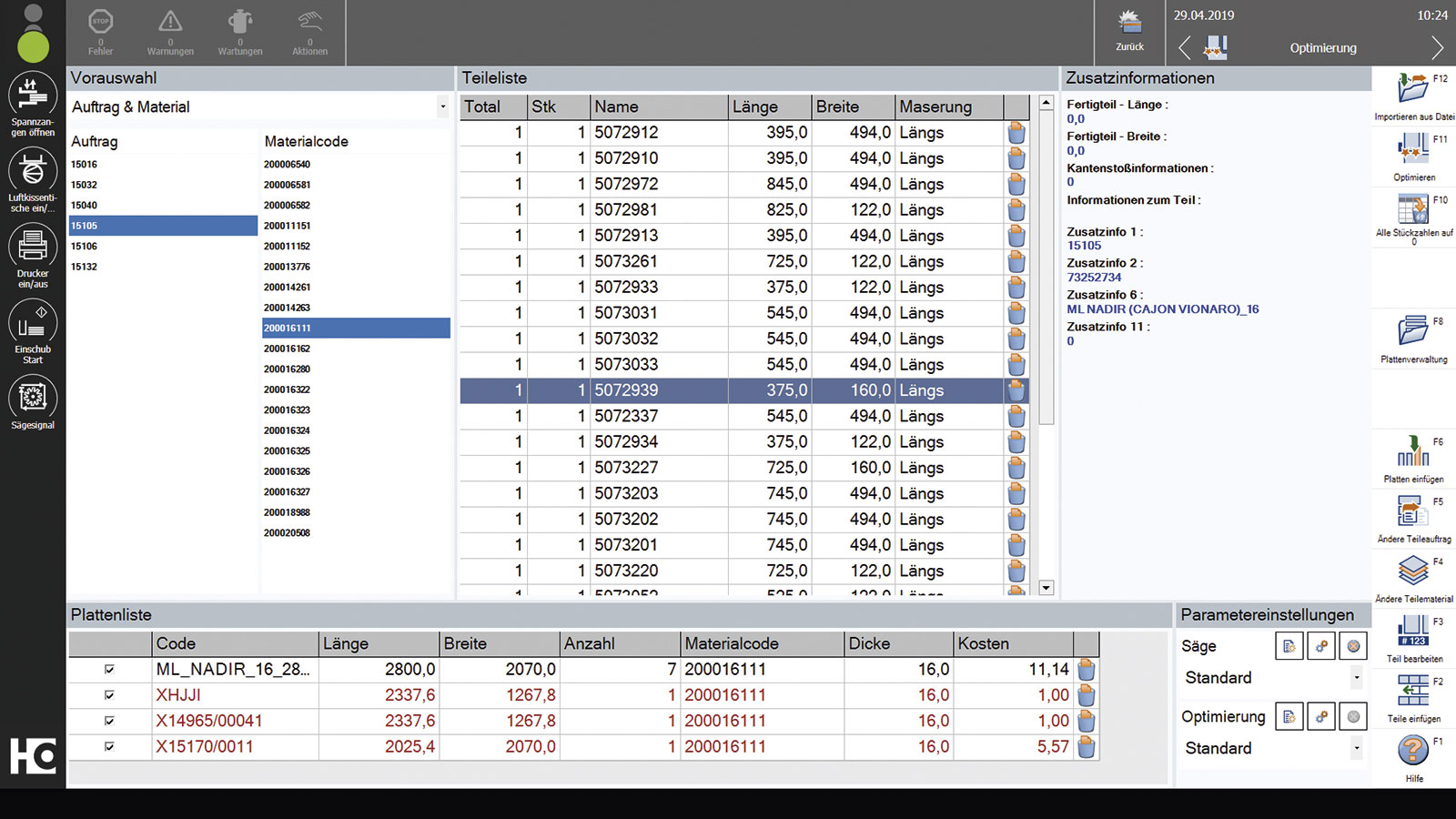The height and width of the screenshot is (819, 1456).
Task: Click the Importieren aus Datei icon
Action: pos(1413,89)
